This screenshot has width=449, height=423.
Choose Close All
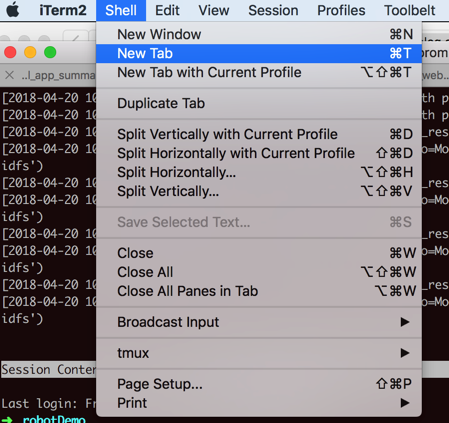(x=259, y=272)
